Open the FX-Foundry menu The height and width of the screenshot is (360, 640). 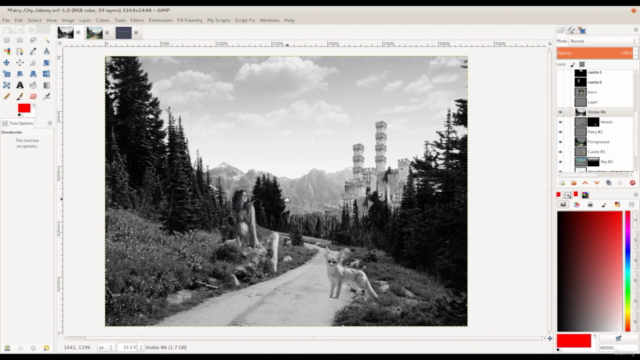(x=190, y=20)
